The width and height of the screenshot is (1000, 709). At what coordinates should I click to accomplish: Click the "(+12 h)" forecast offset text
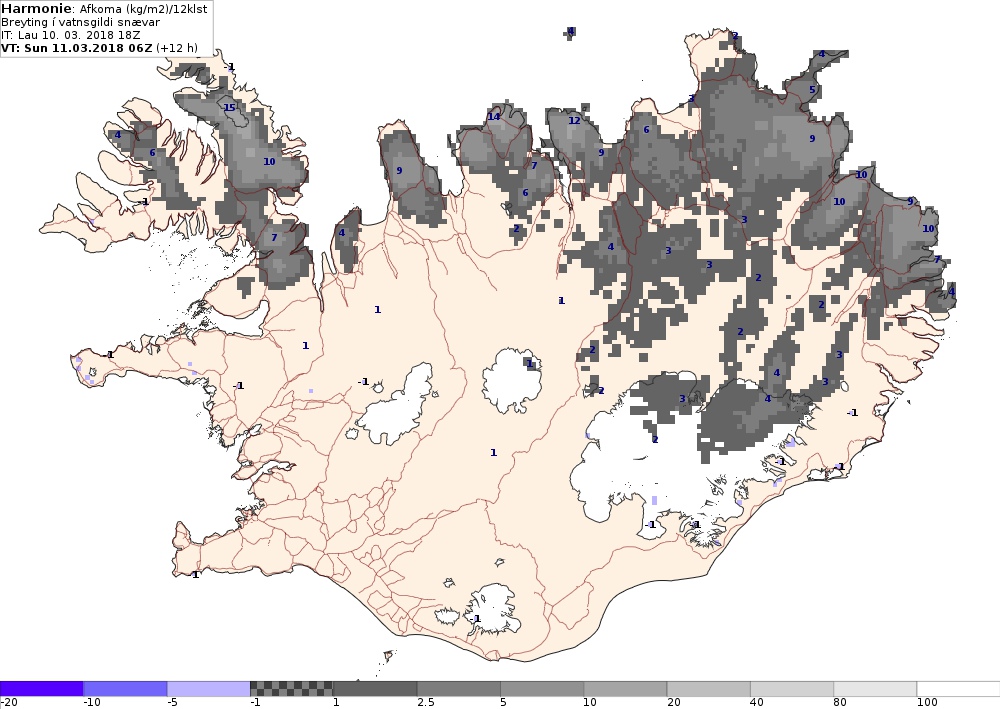click(x=177, y=48)
